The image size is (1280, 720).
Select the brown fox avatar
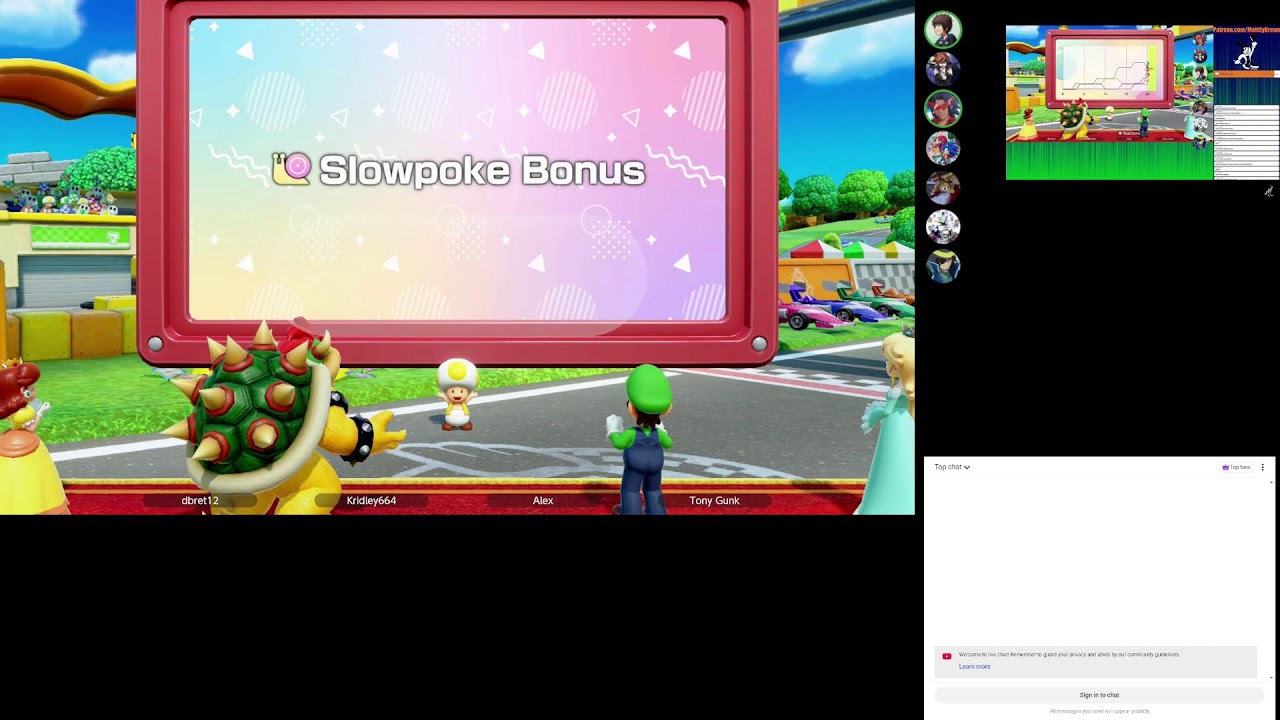(943, 187)
